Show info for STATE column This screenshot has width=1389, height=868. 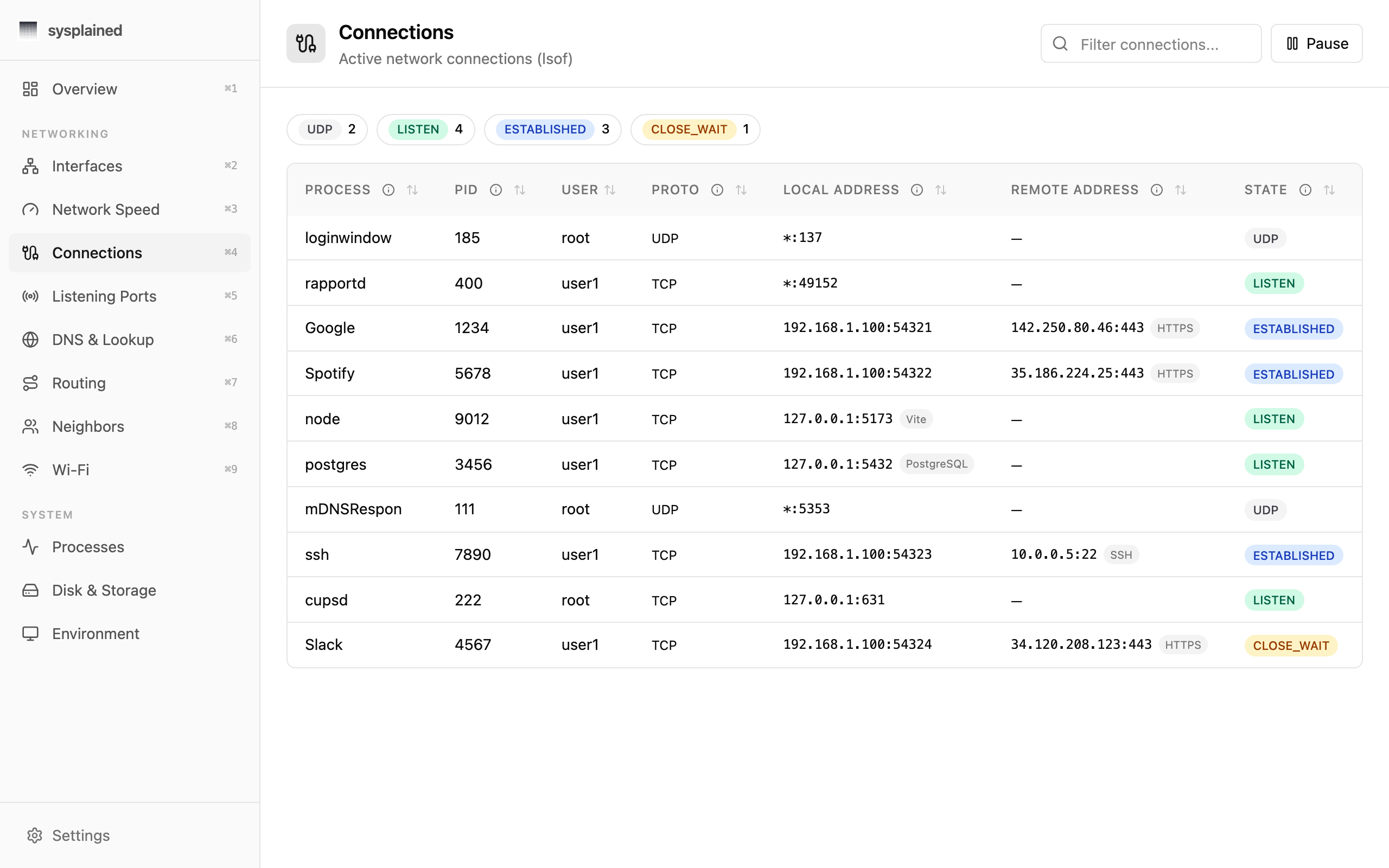click(x=1305, y=190)
